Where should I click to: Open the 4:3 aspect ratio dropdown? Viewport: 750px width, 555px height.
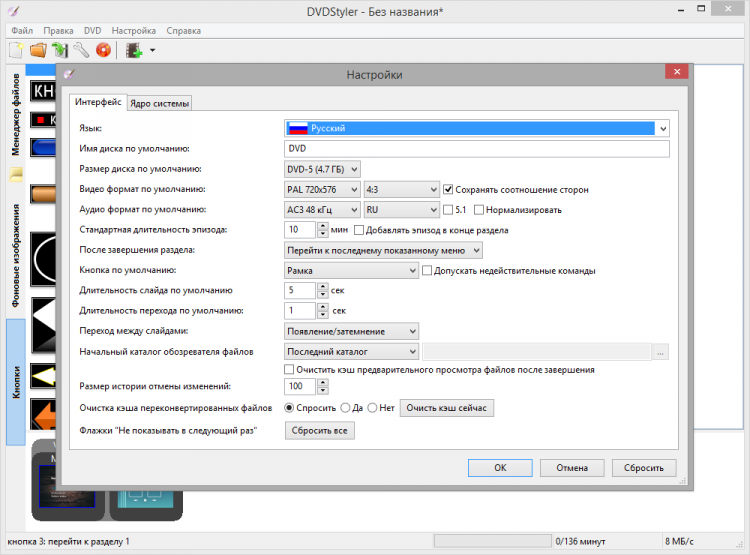coord(401,189)
